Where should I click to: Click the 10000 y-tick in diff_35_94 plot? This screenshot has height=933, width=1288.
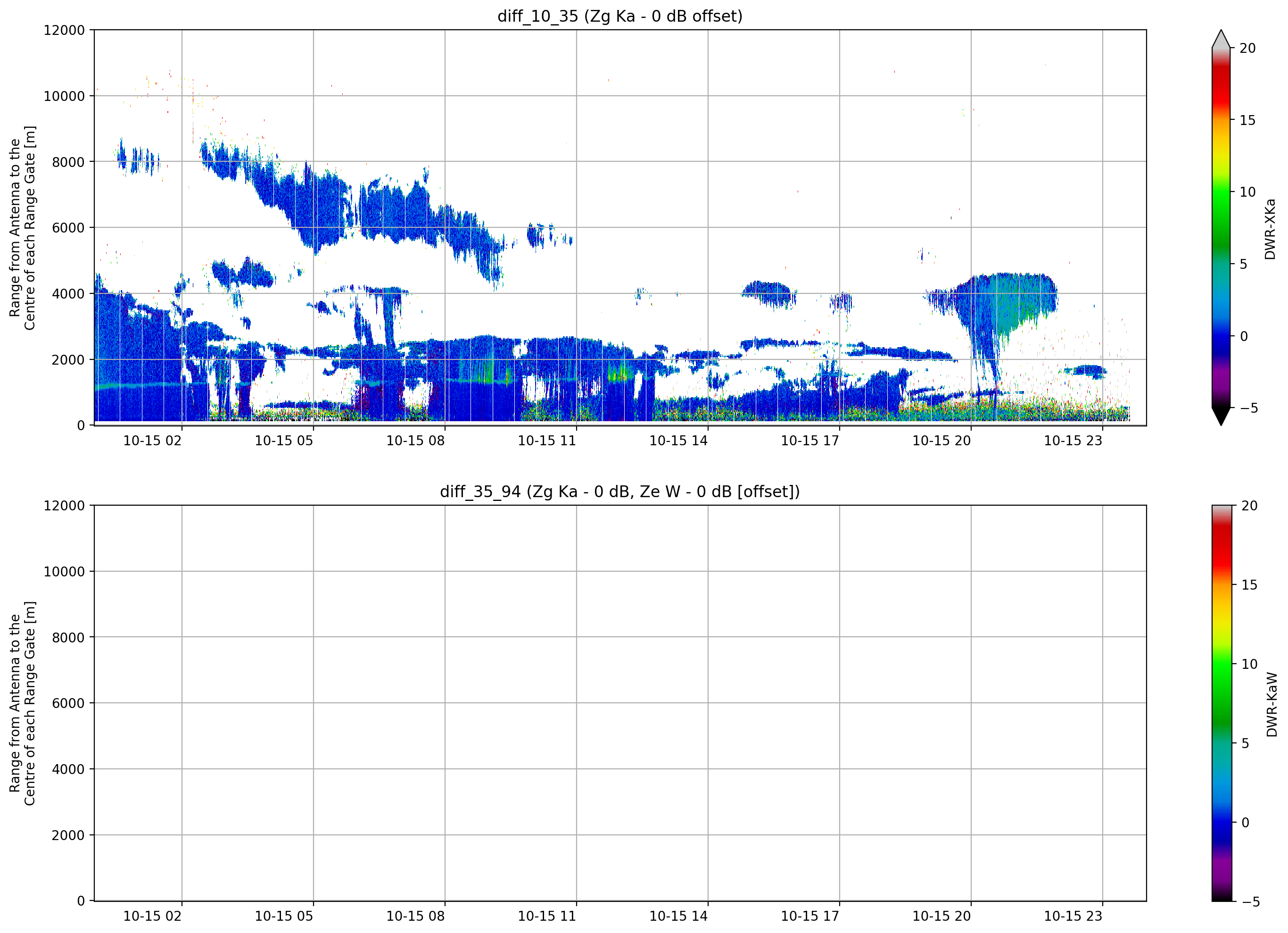tap(64, 572)
